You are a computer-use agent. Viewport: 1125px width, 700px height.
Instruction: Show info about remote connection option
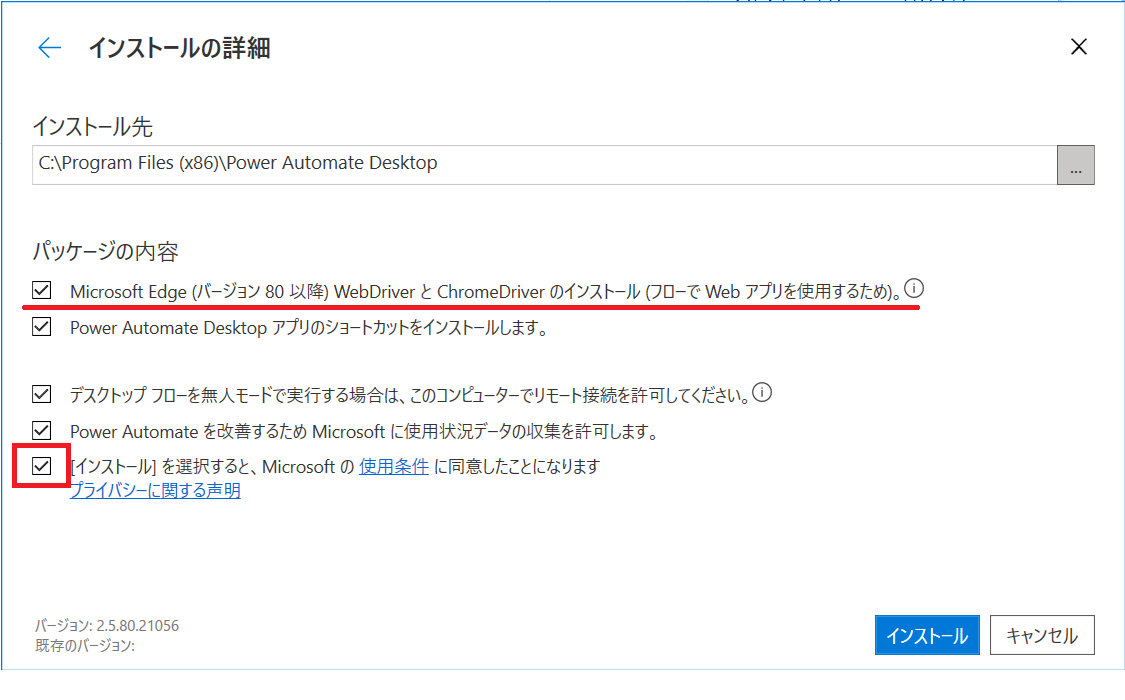point(762,392)
